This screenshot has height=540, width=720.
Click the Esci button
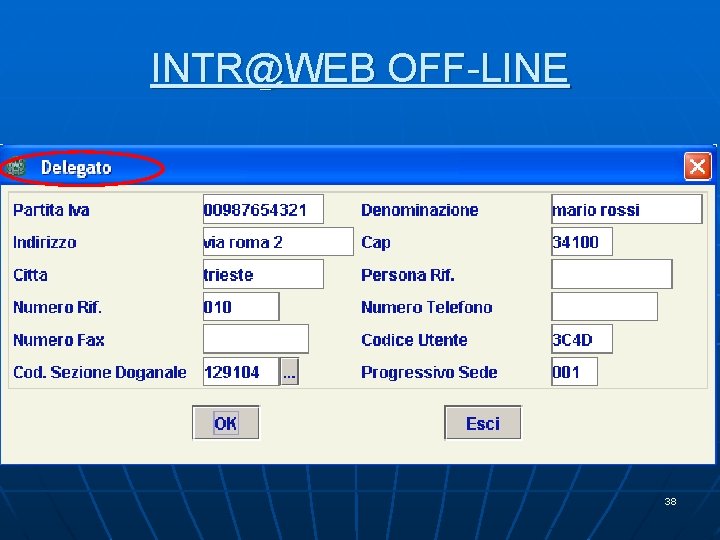pos(483,422)
